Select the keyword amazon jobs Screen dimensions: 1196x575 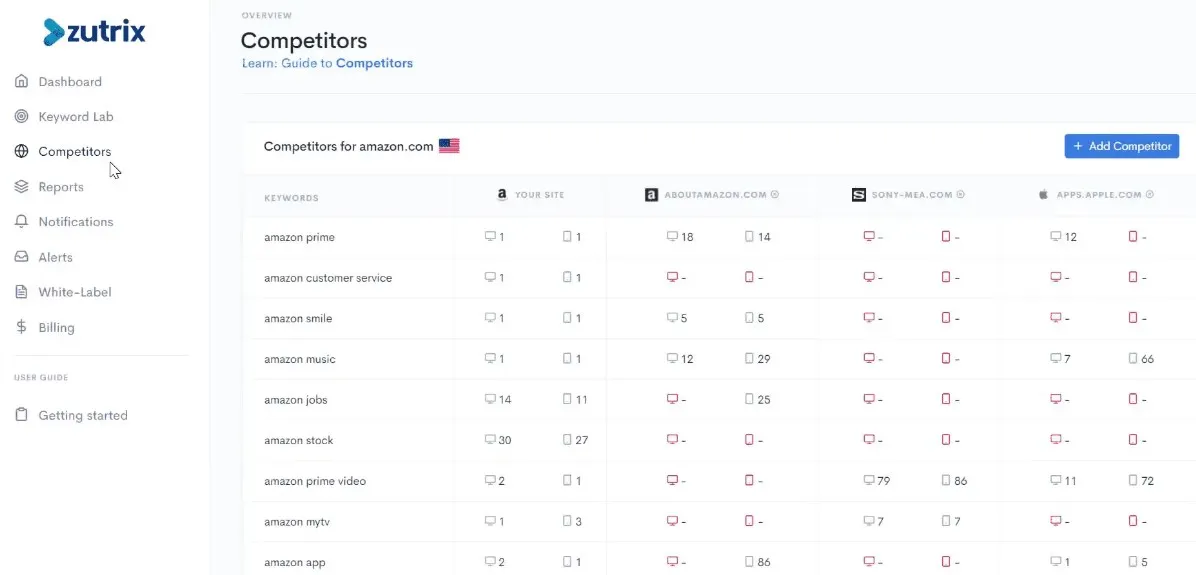(297, 400)
